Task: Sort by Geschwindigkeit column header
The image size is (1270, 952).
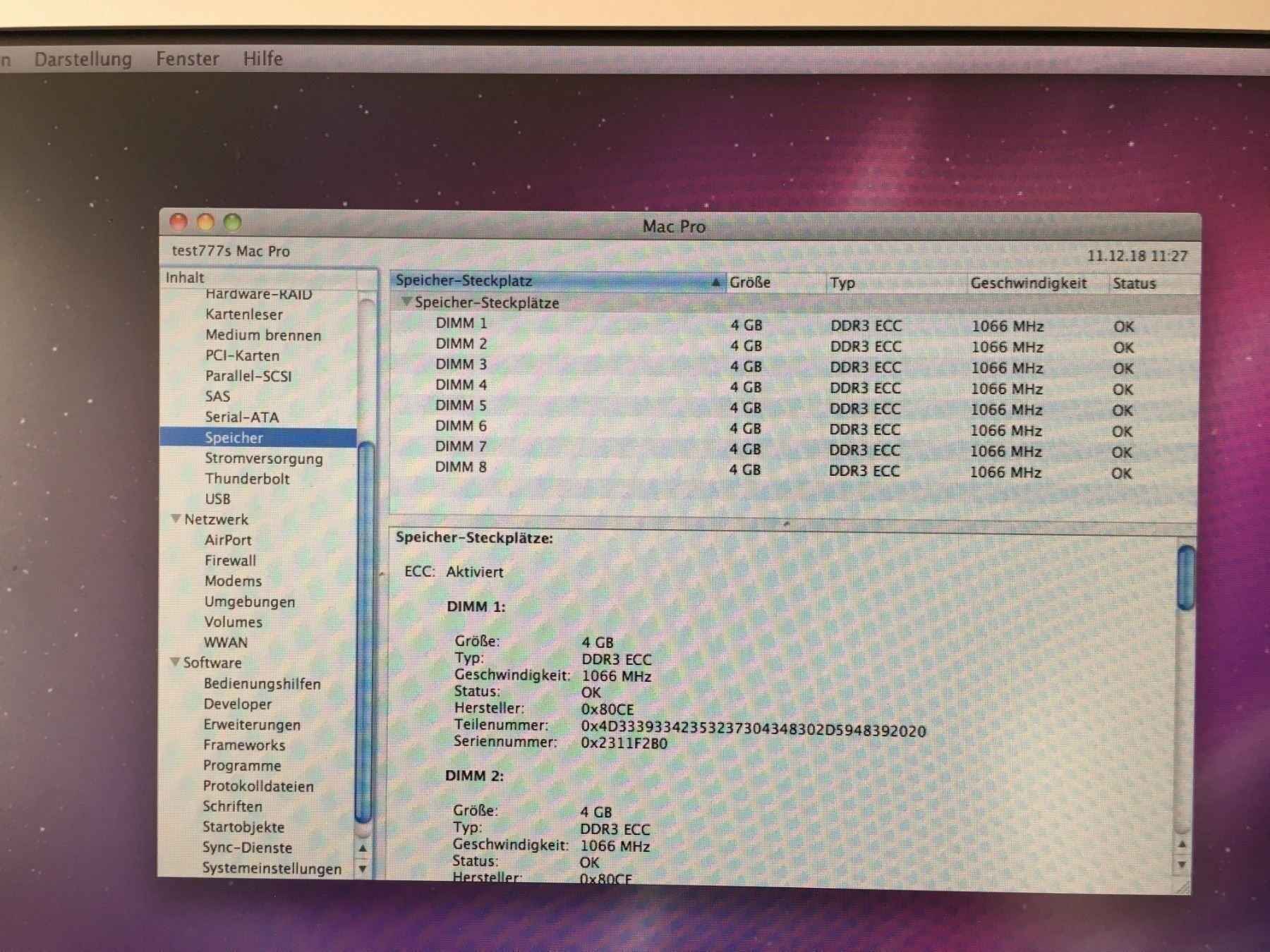Action: coord(1036,283)
